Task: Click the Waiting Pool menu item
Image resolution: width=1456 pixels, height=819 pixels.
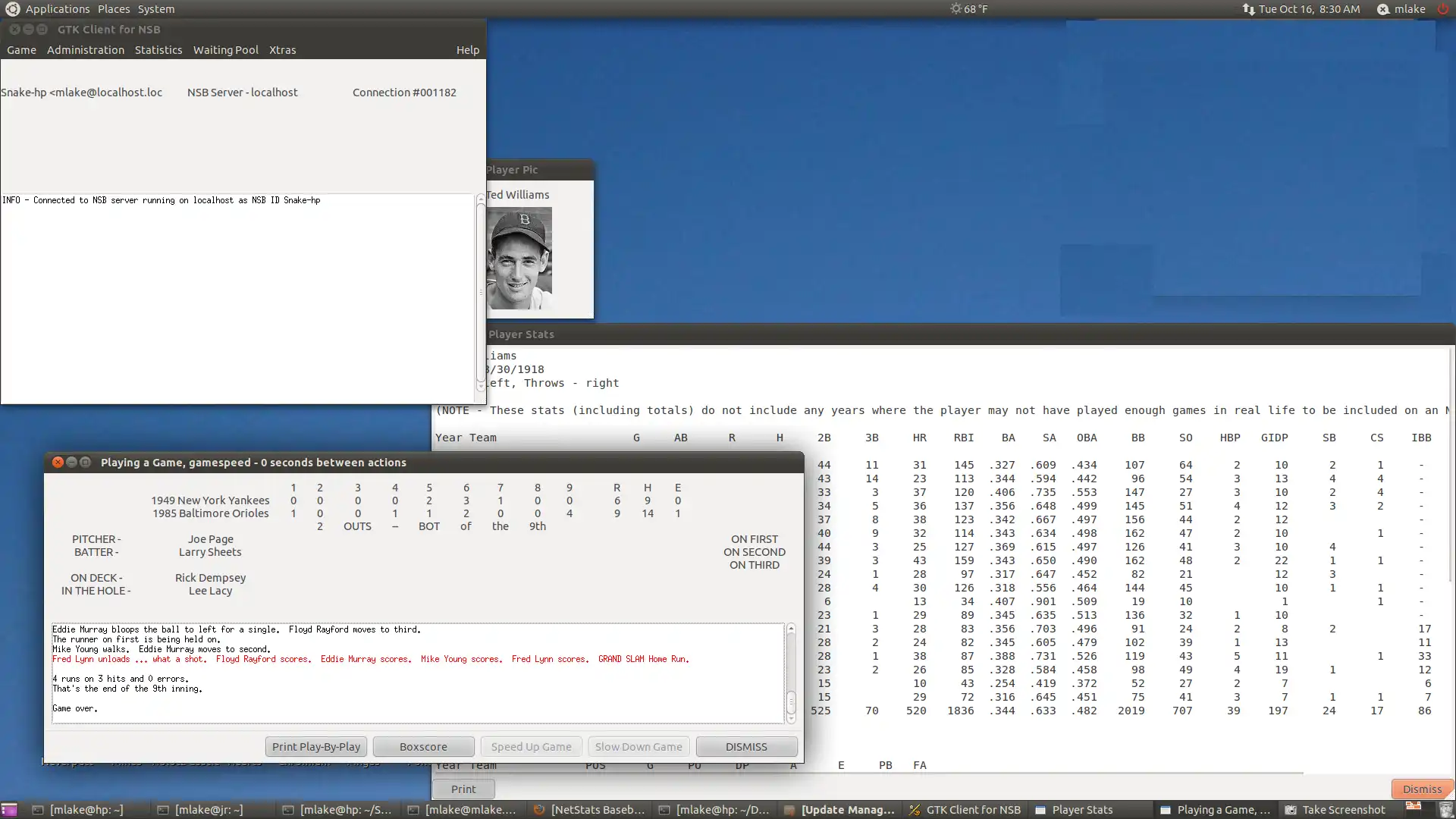Action: click(225, 49)
